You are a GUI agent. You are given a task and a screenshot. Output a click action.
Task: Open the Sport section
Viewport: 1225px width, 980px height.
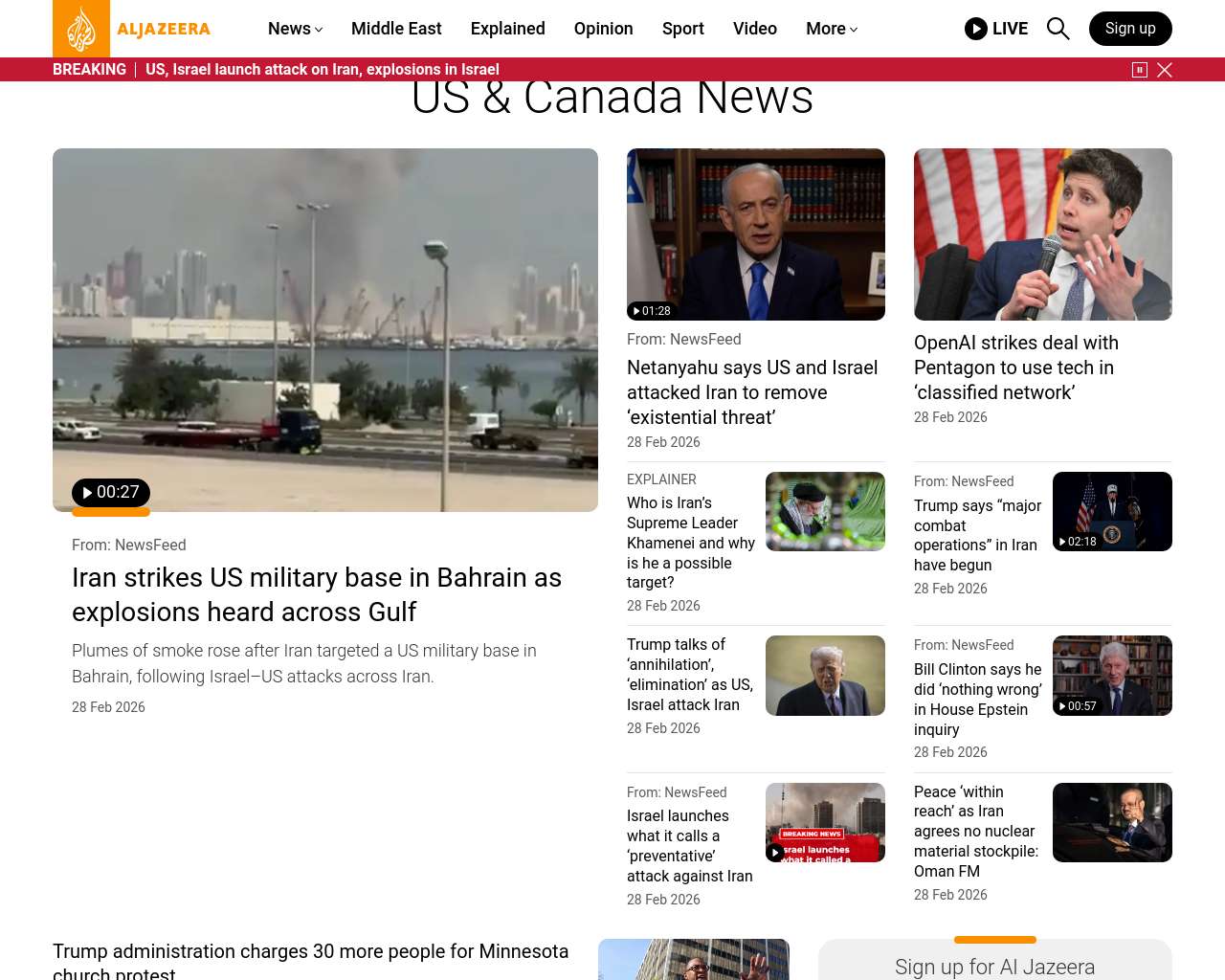[682, 29]
